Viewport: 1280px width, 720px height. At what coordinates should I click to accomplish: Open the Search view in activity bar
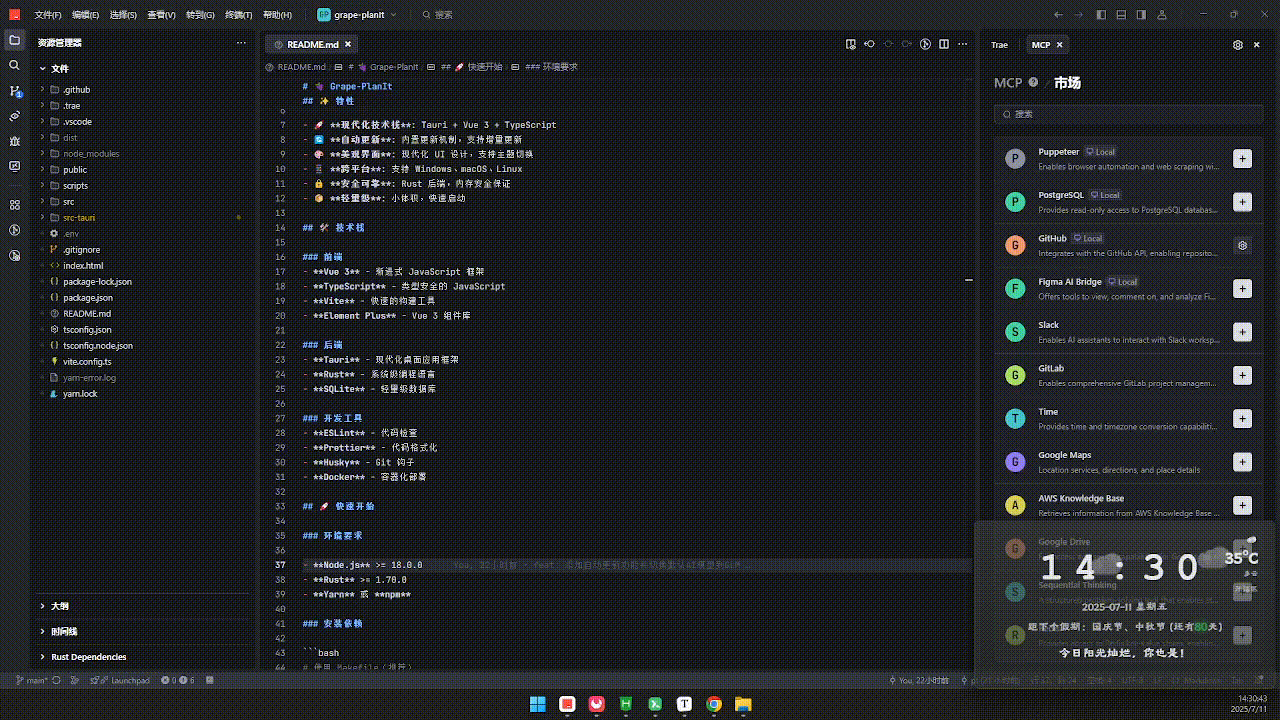click(x=14, y=65)
